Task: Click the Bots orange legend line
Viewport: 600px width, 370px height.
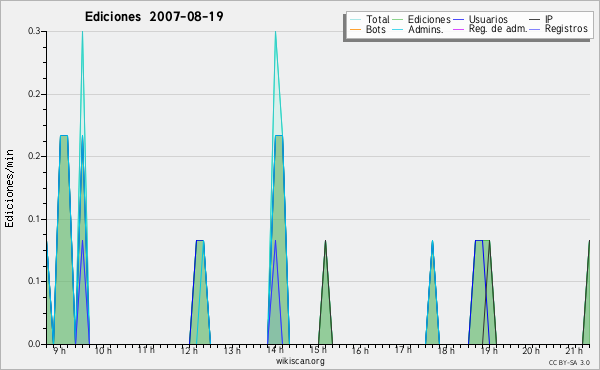Action: (355, 29)
